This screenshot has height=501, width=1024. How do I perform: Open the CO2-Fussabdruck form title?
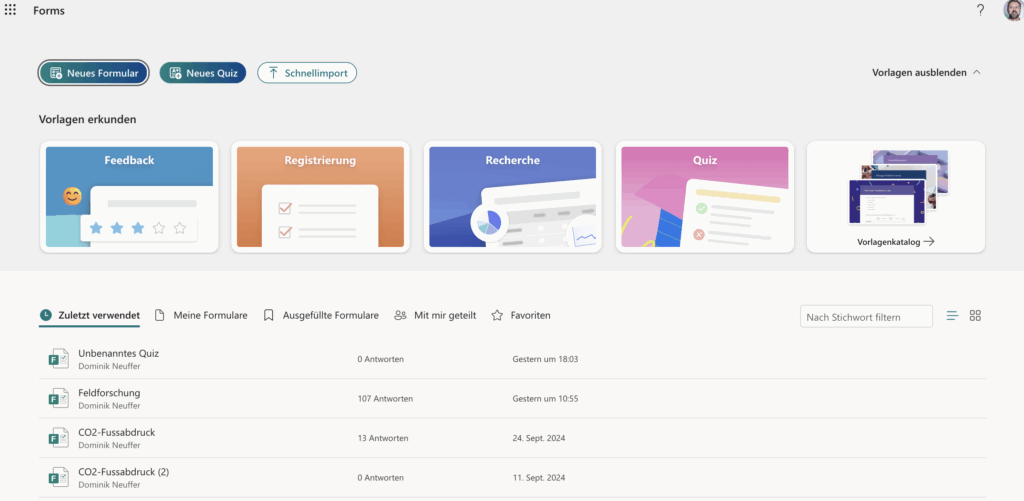(x=117, y=432)
